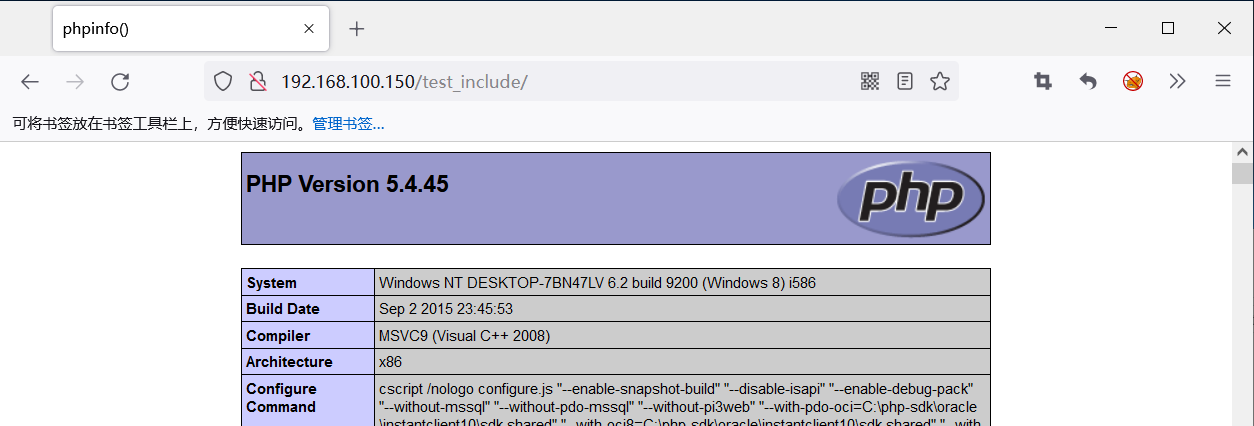
Task: Click the MSVC9 (Visual C++ 2008) value
Action: click(465, 336)
